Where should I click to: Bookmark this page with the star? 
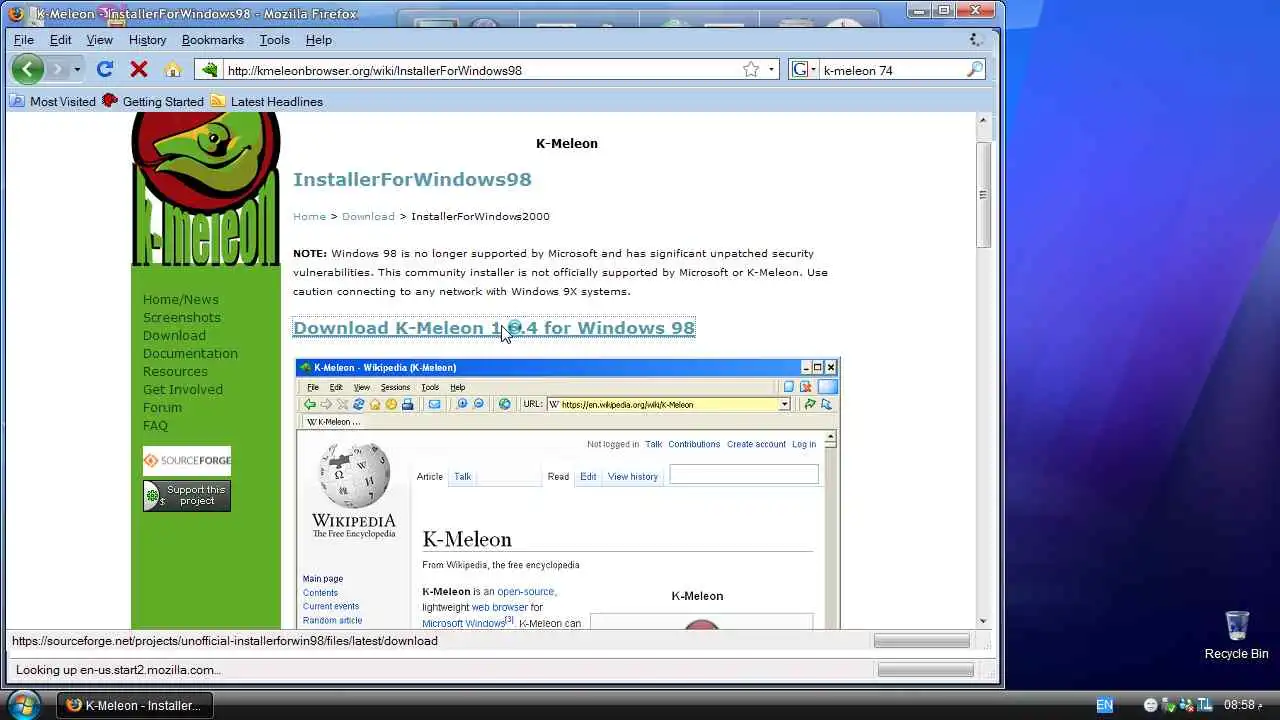(x=751, y=70)
